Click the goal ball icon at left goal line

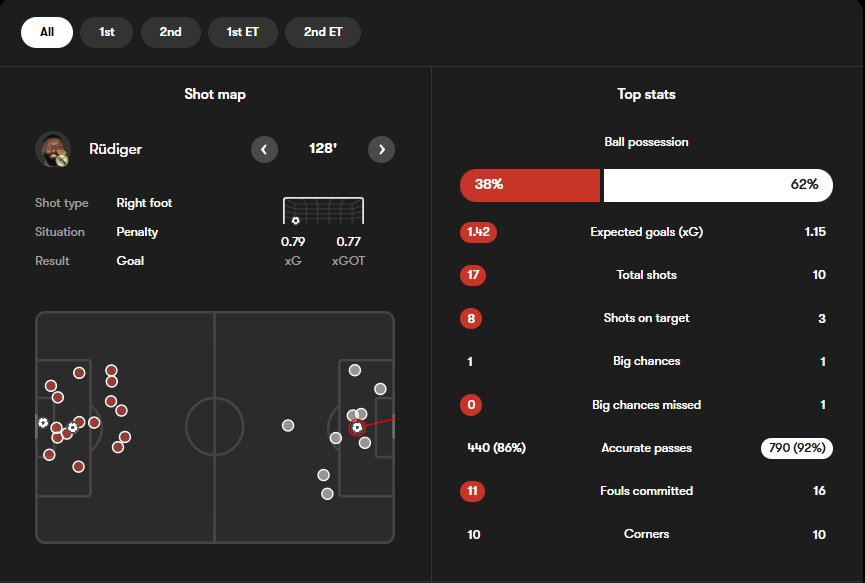(43, 423)
